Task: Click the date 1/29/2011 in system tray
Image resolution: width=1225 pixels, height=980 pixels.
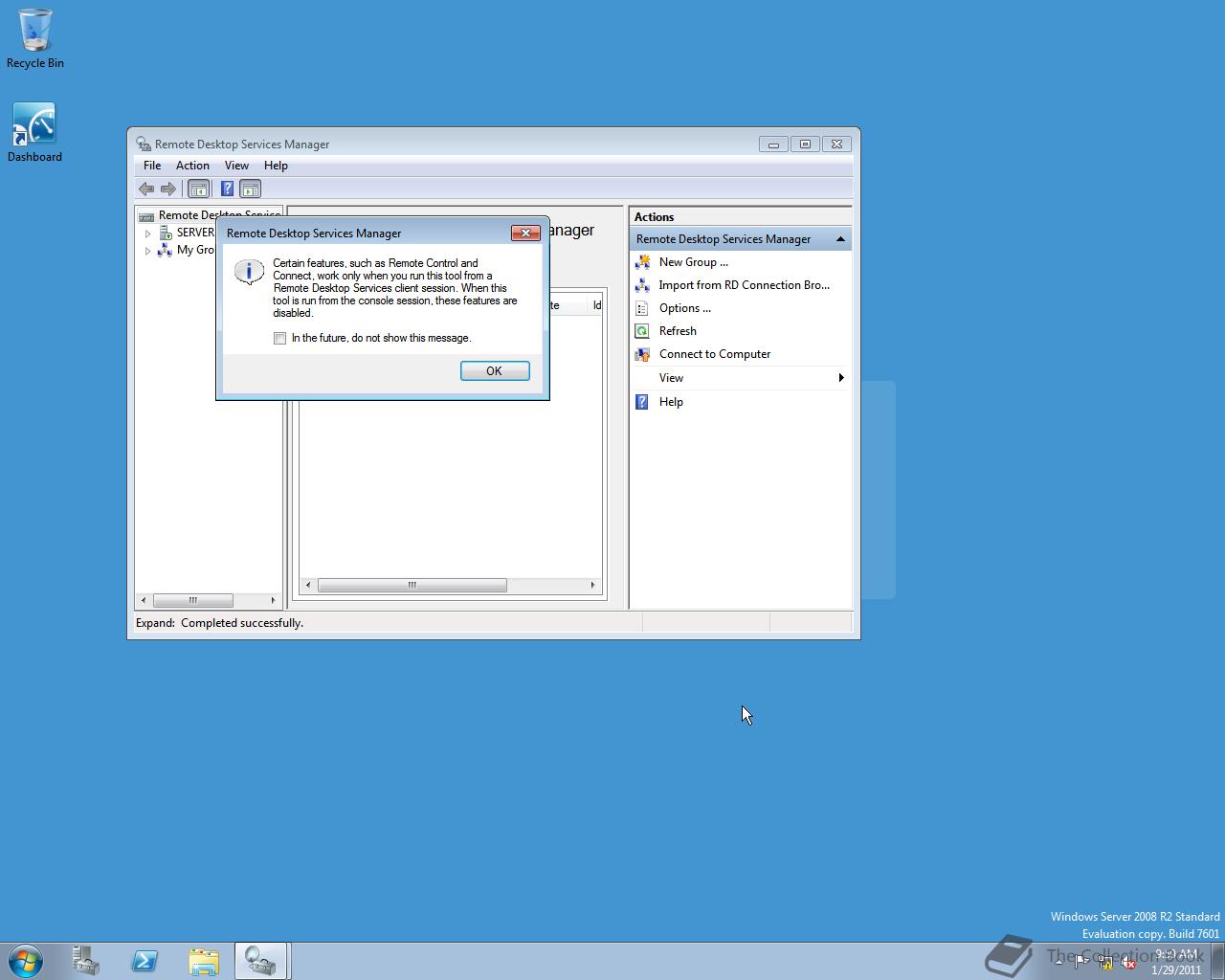Action: 1176,969
